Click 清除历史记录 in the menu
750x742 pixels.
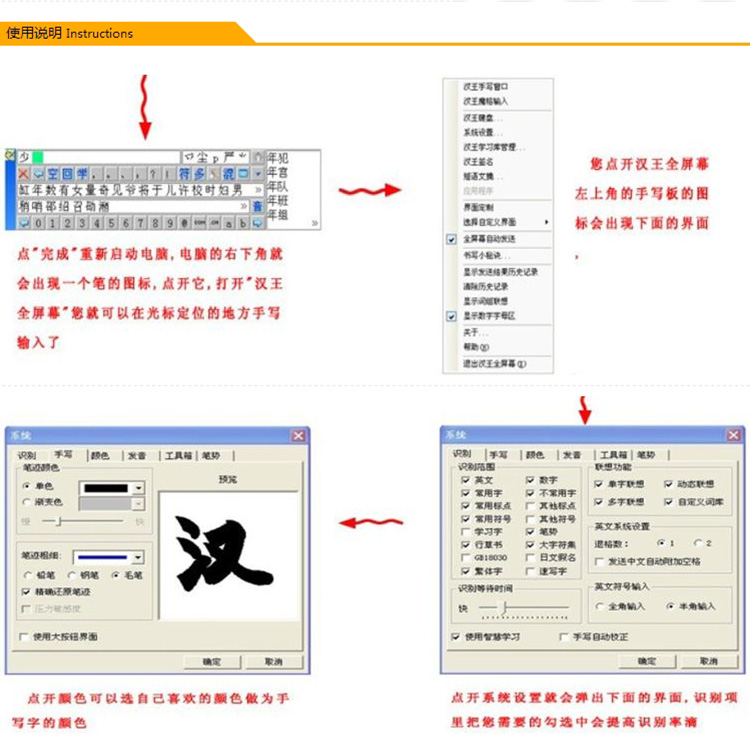click(485, 287)
